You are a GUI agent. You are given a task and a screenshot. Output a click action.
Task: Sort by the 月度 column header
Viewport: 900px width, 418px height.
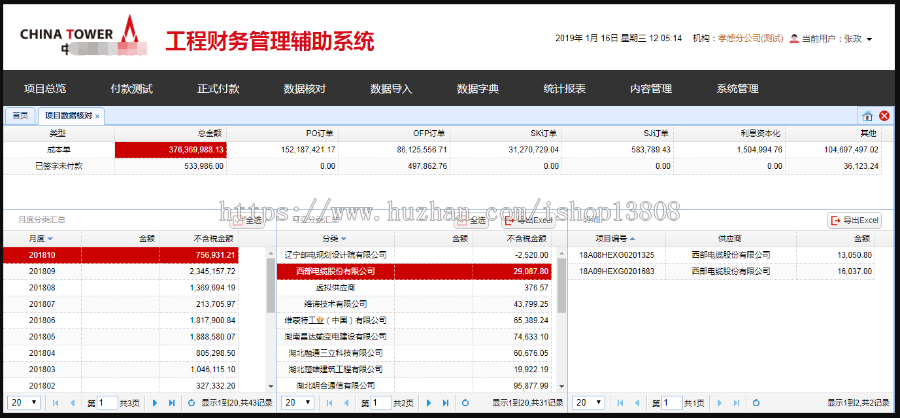(41, 238)
